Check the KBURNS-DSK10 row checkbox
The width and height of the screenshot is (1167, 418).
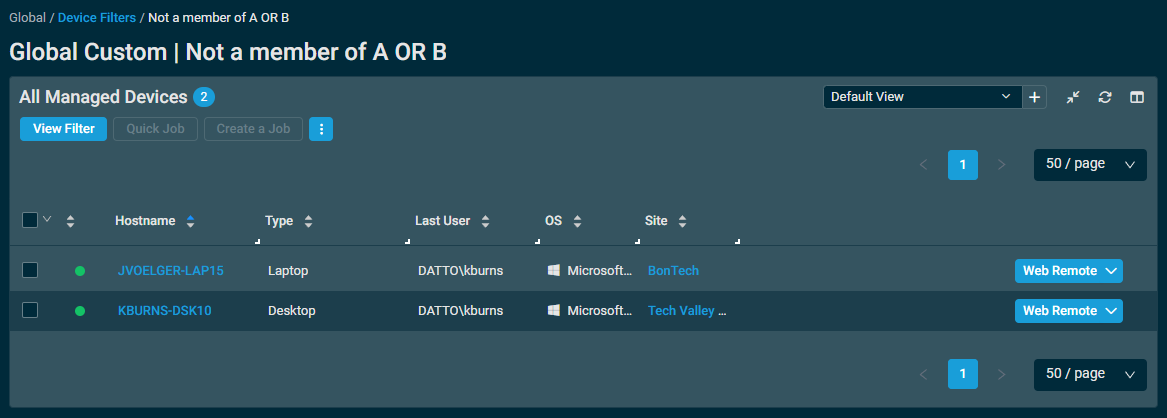click(x=30, y=310)
